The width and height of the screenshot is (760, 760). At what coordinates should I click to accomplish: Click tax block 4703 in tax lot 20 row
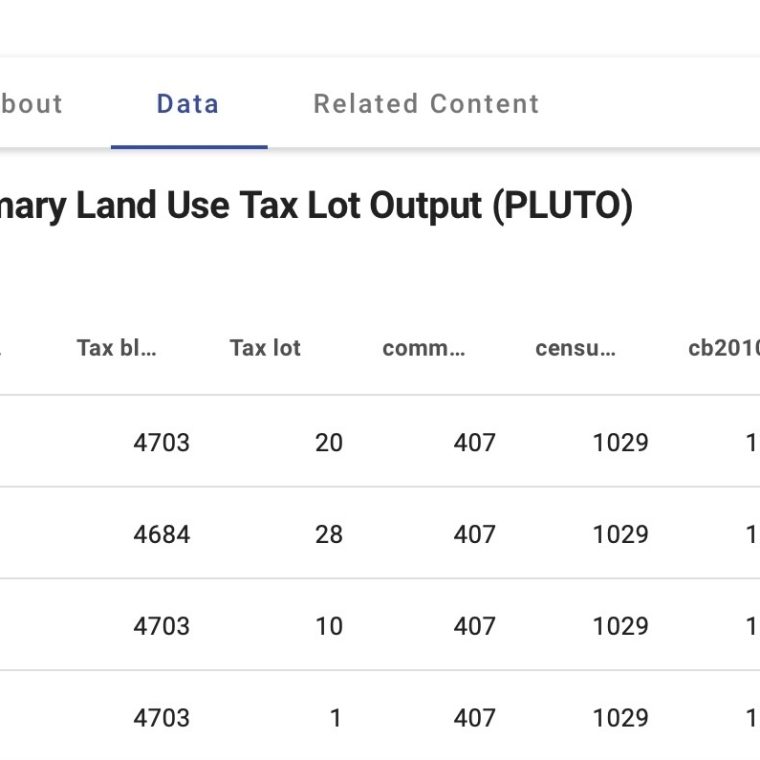161,442
